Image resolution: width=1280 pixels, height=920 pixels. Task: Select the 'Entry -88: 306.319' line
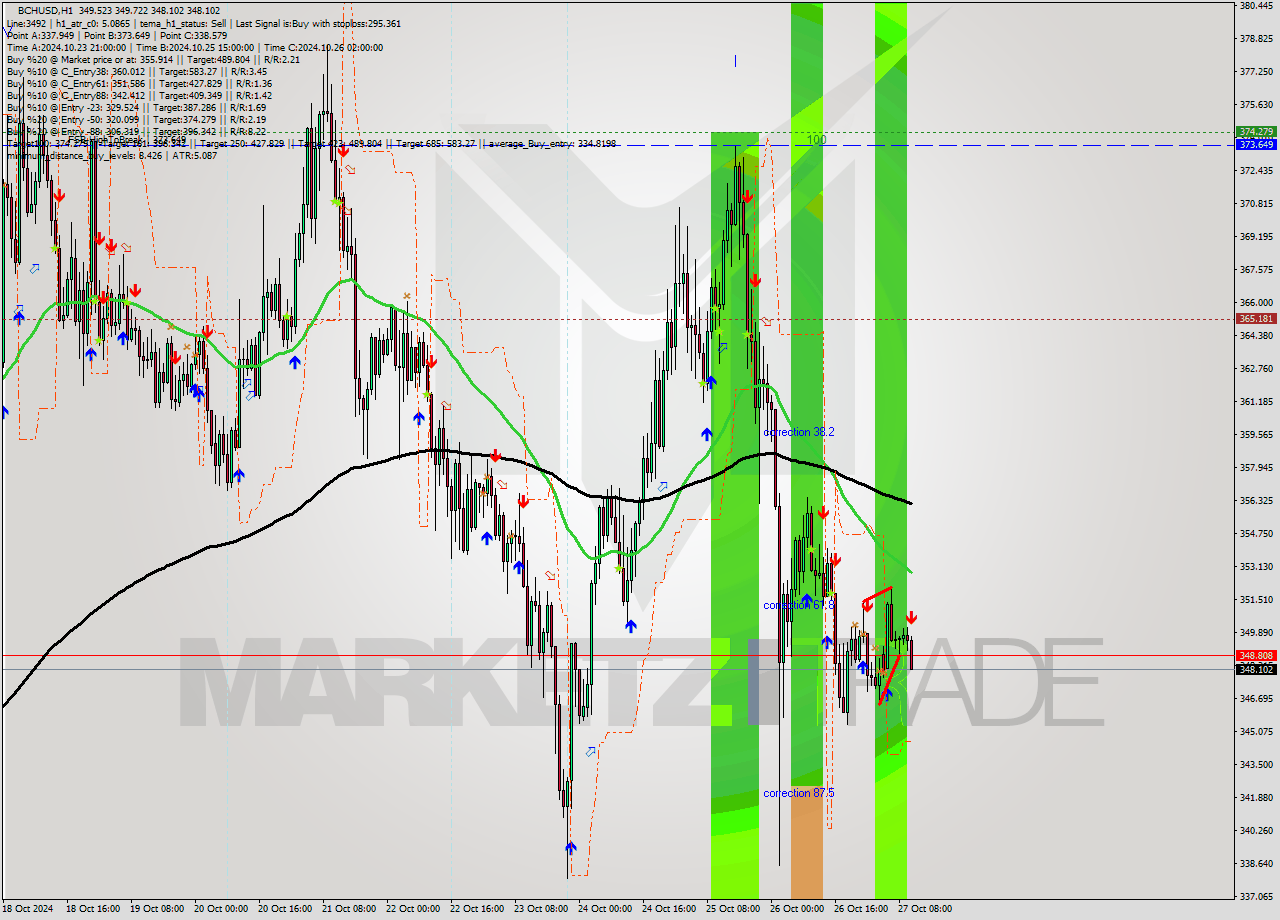[136, 131]
